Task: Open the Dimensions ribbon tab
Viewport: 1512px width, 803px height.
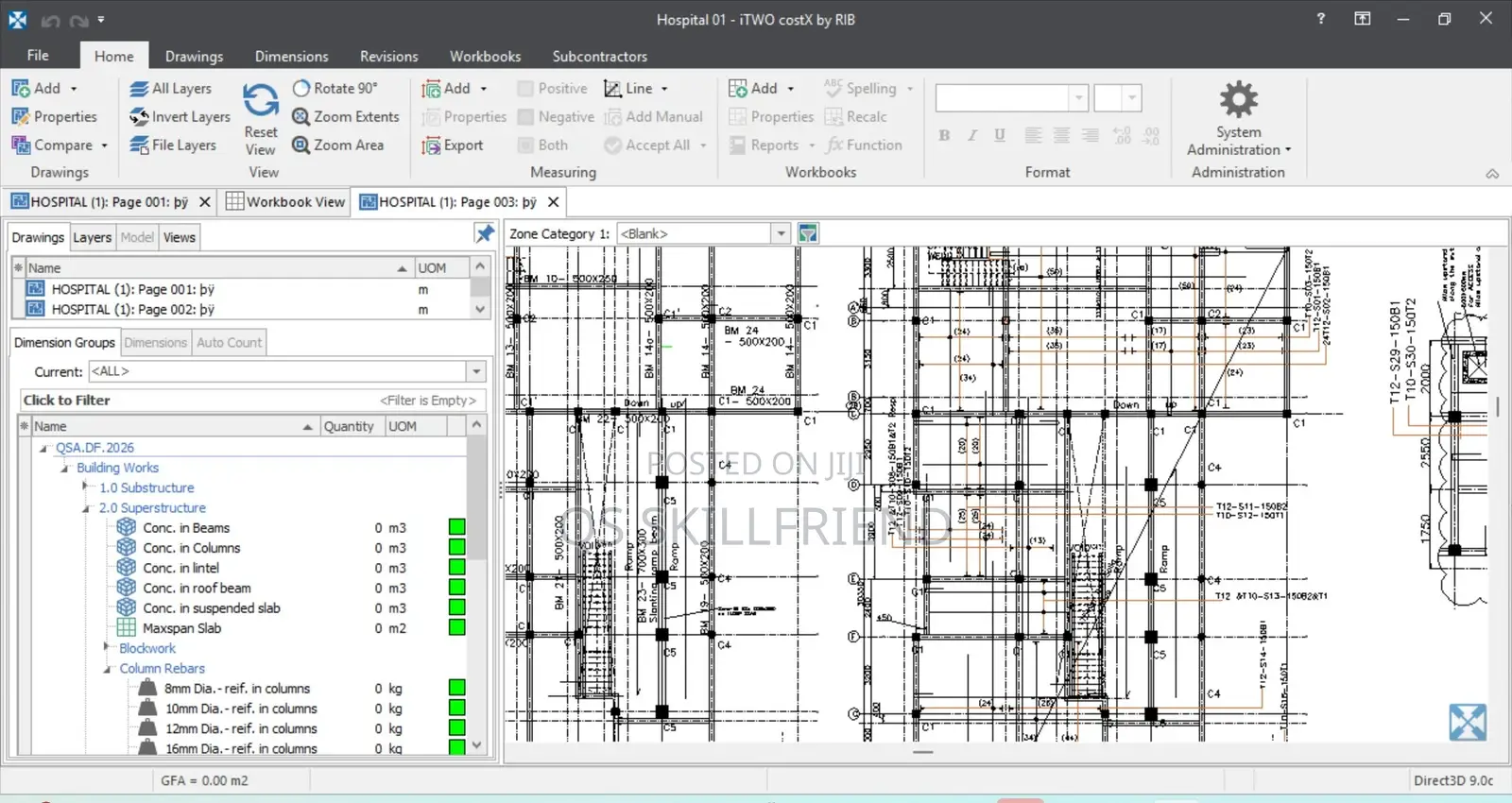Action: (x=291, y=57)
